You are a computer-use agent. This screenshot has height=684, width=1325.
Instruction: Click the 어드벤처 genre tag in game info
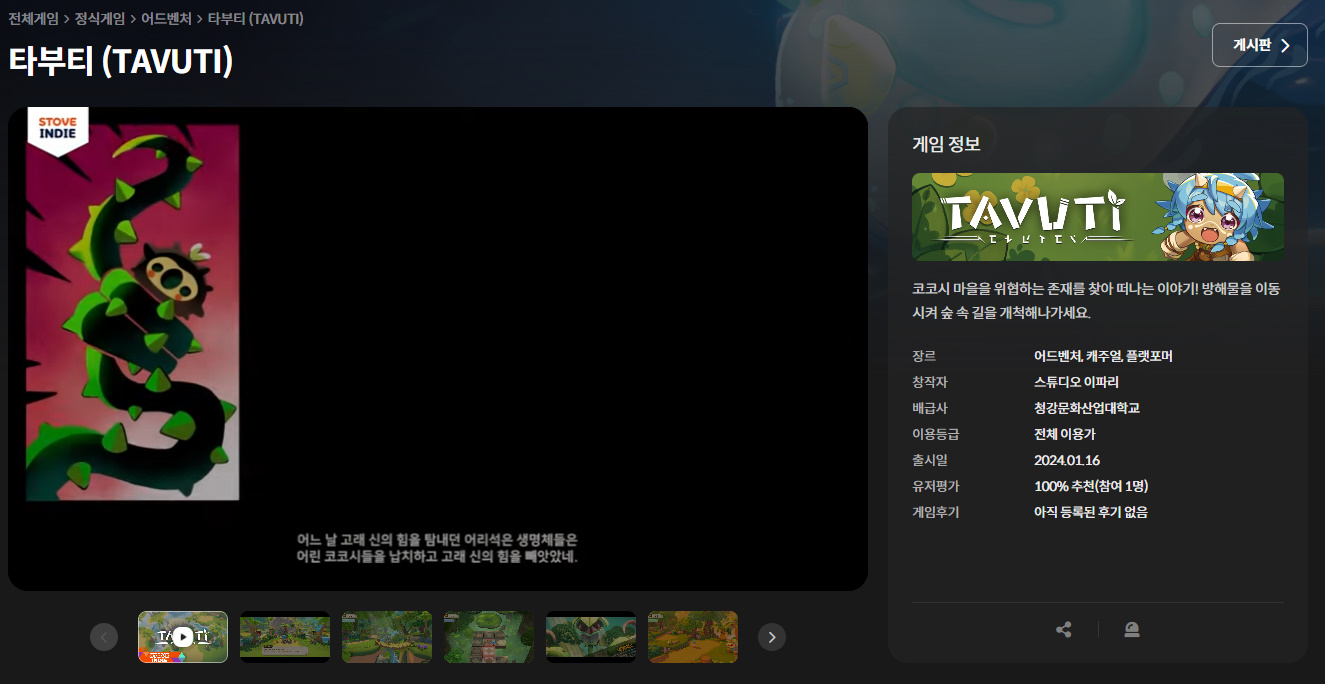1058,356
